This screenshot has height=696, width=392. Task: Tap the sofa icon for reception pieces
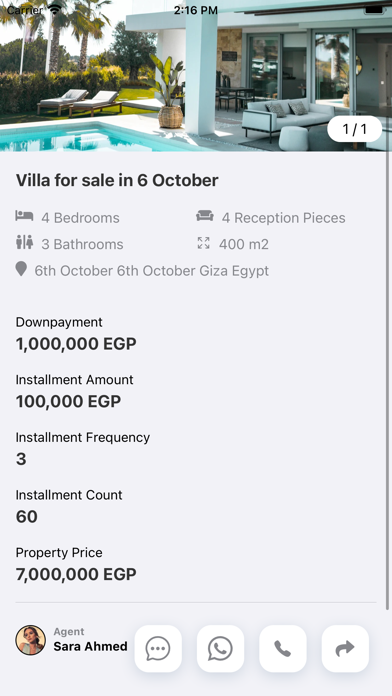pos(205,216)
